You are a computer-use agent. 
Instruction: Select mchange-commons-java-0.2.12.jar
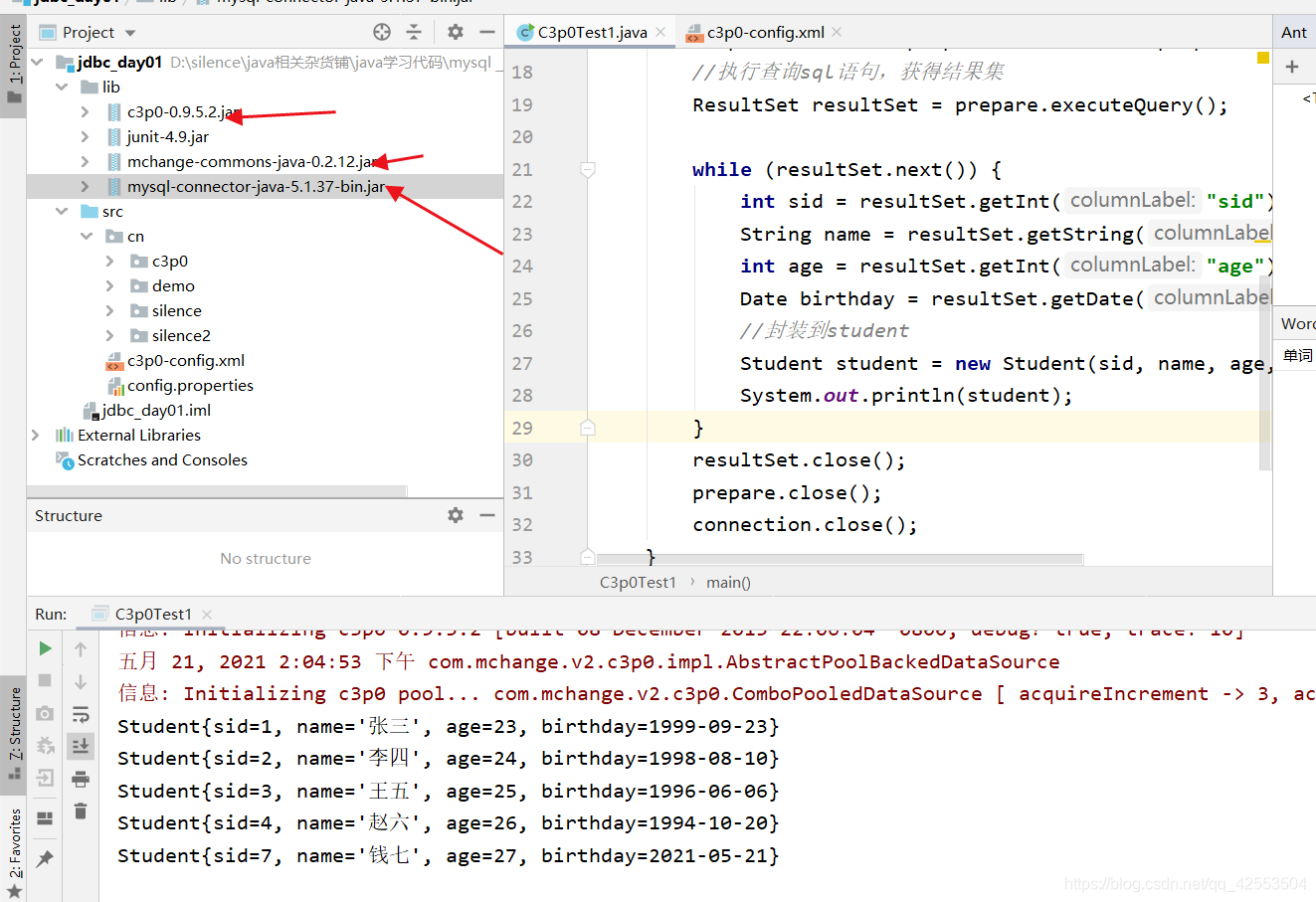253,161
